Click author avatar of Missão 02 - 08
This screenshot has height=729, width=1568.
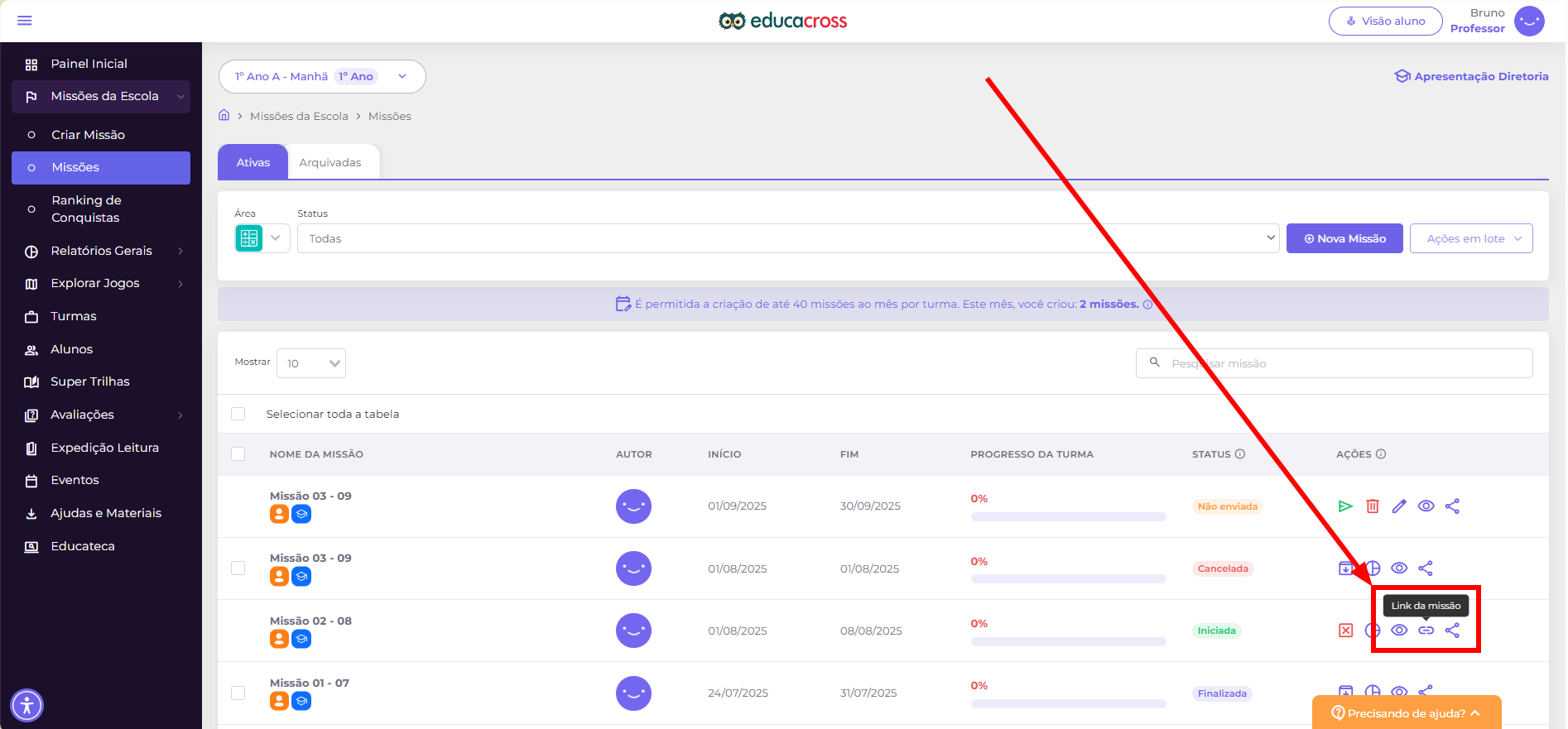pos(633,631)
